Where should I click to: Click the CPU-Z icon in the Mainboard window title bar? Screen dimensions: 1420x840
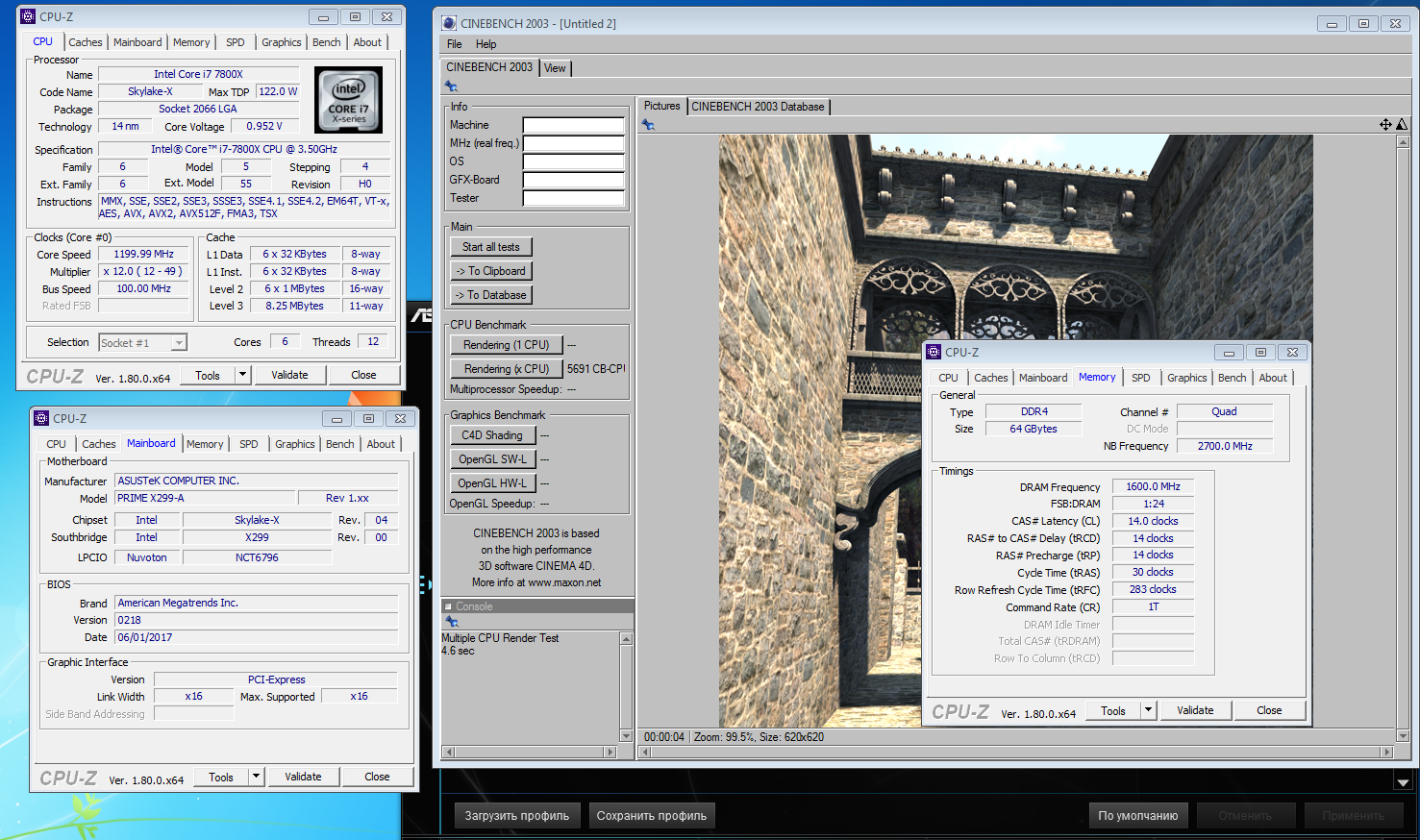41,418
